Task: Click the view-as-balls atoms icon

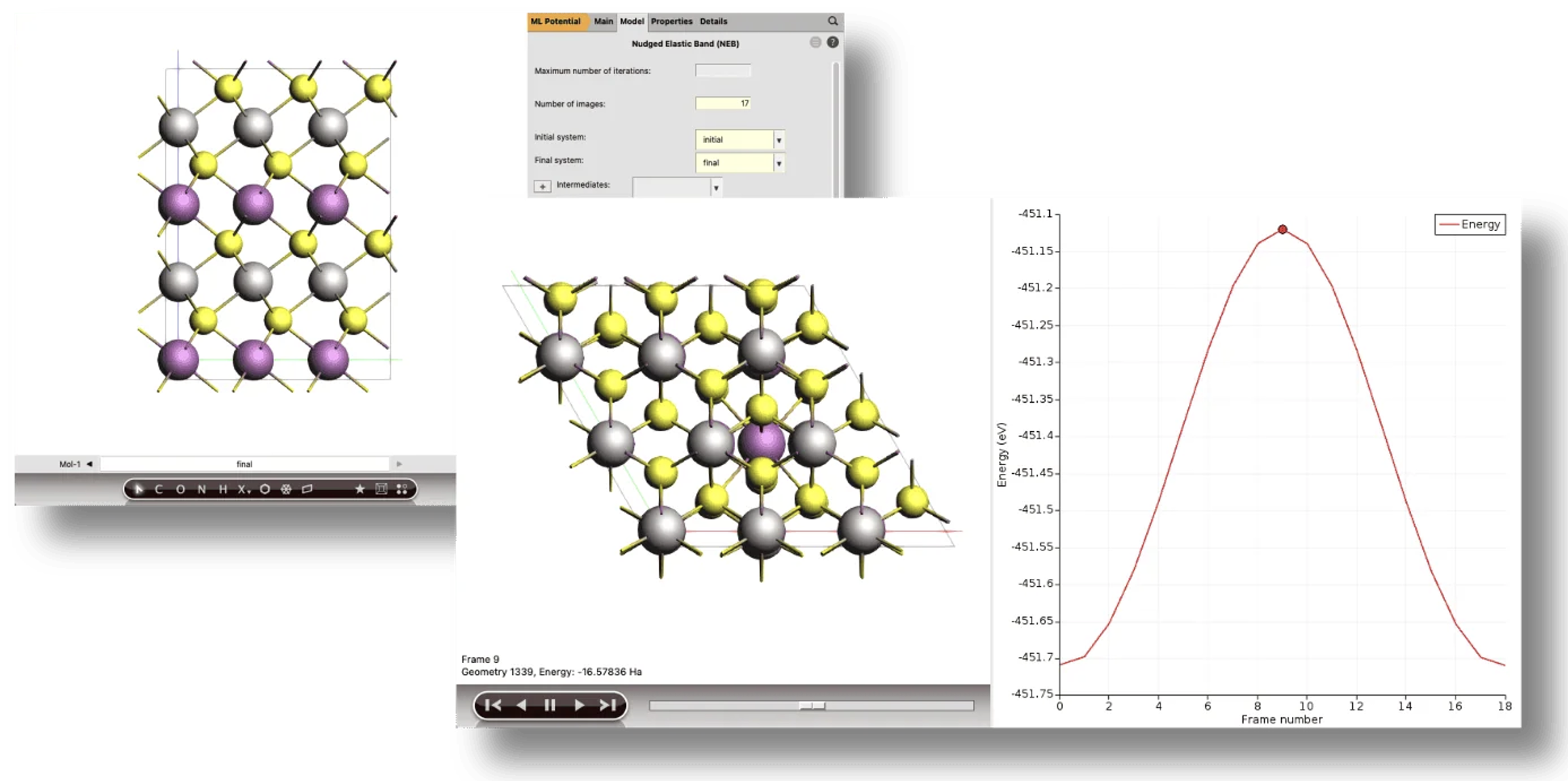Action: [402, 489]
